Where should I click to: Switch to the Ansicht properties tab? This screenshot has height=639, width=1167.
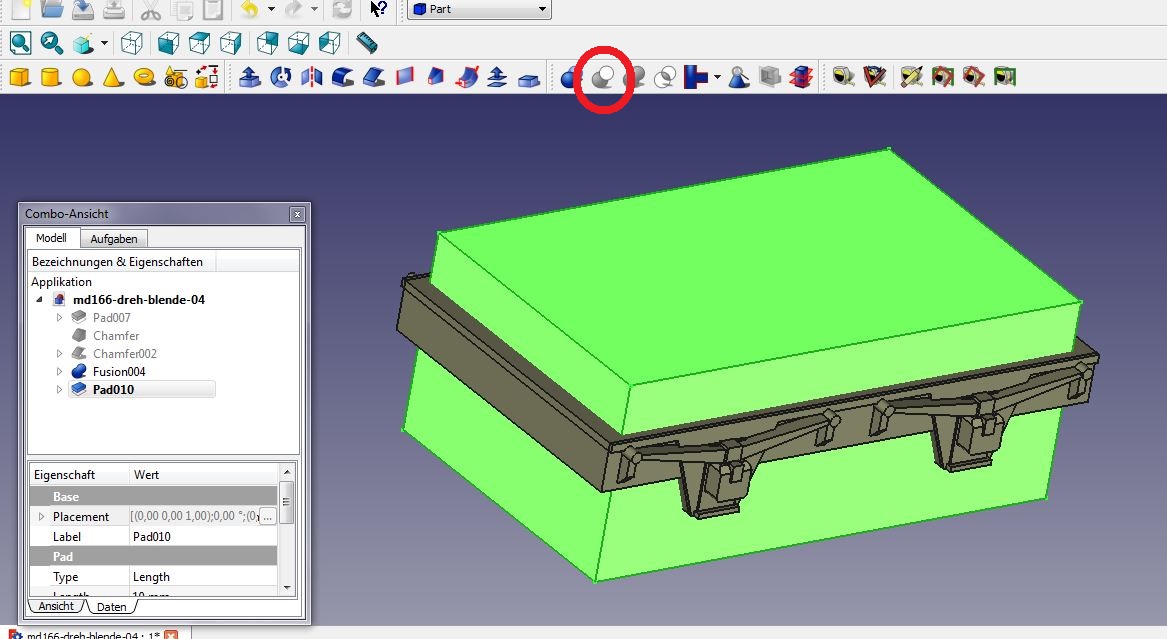[x=56, y=606]
